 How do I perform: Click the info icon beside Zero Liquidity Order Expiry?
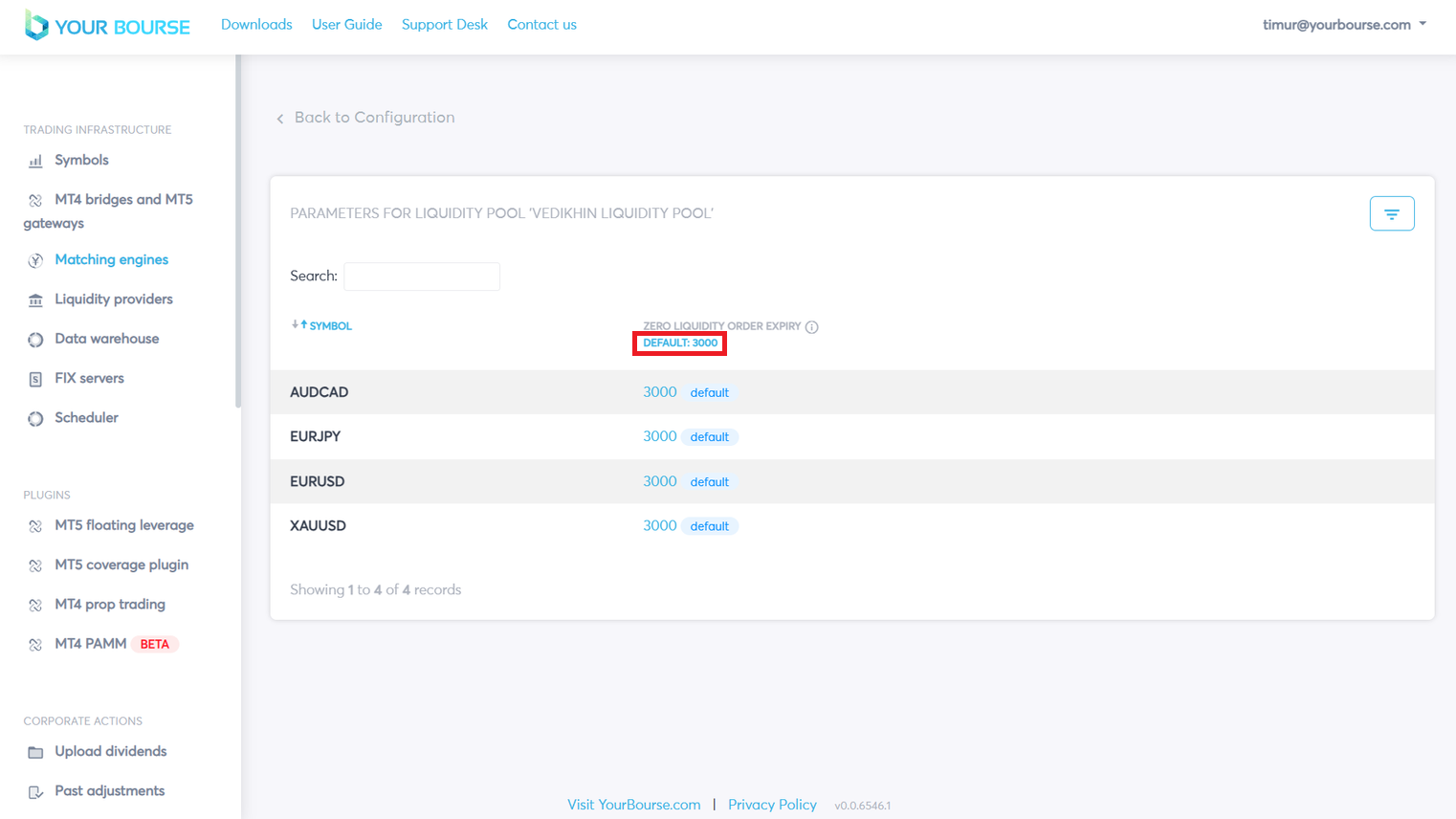811,327
